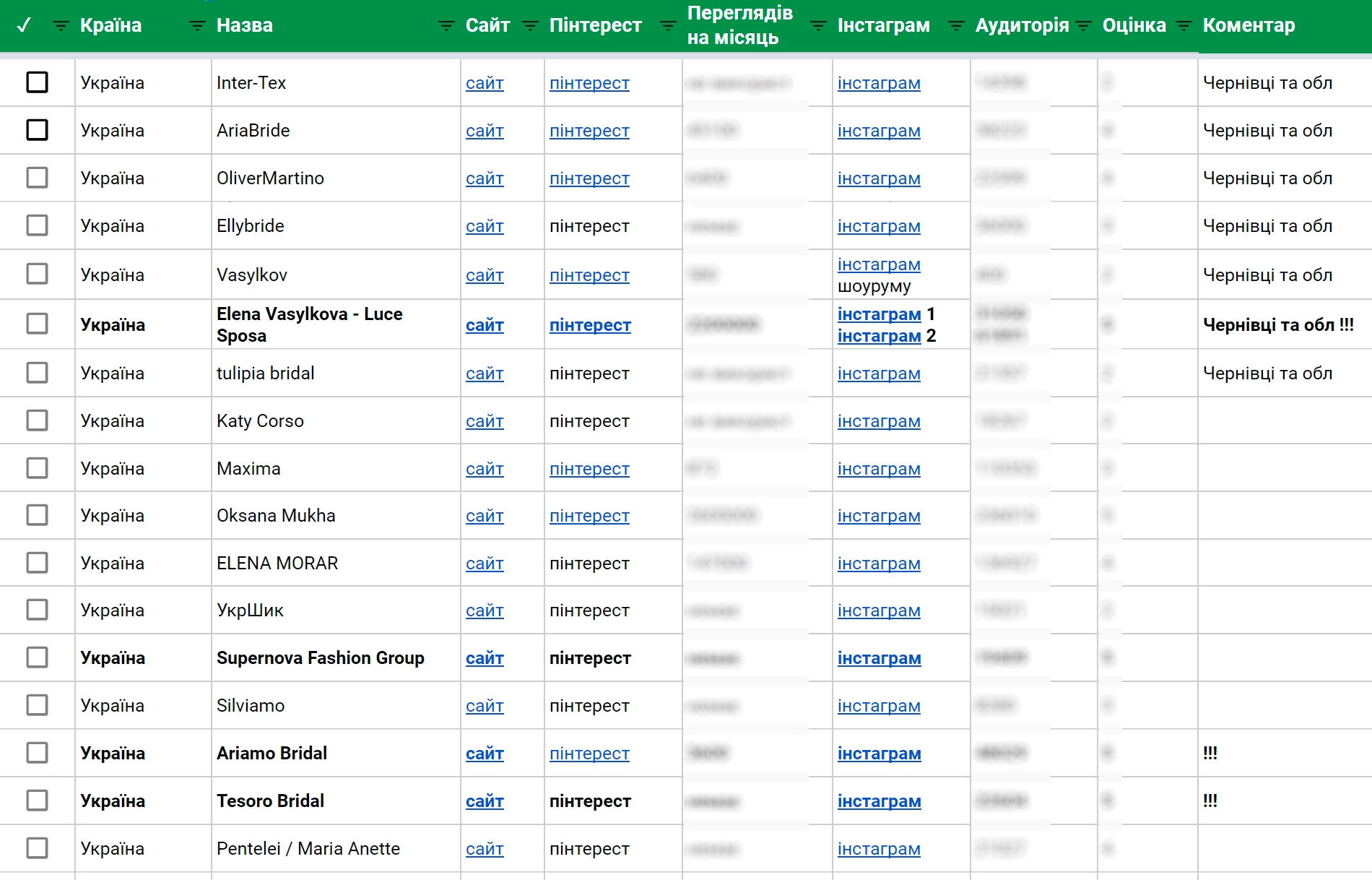Open сайт link for ELENA MORAR
Viewport: 1372px width, 880px height.
coord(485,564)
